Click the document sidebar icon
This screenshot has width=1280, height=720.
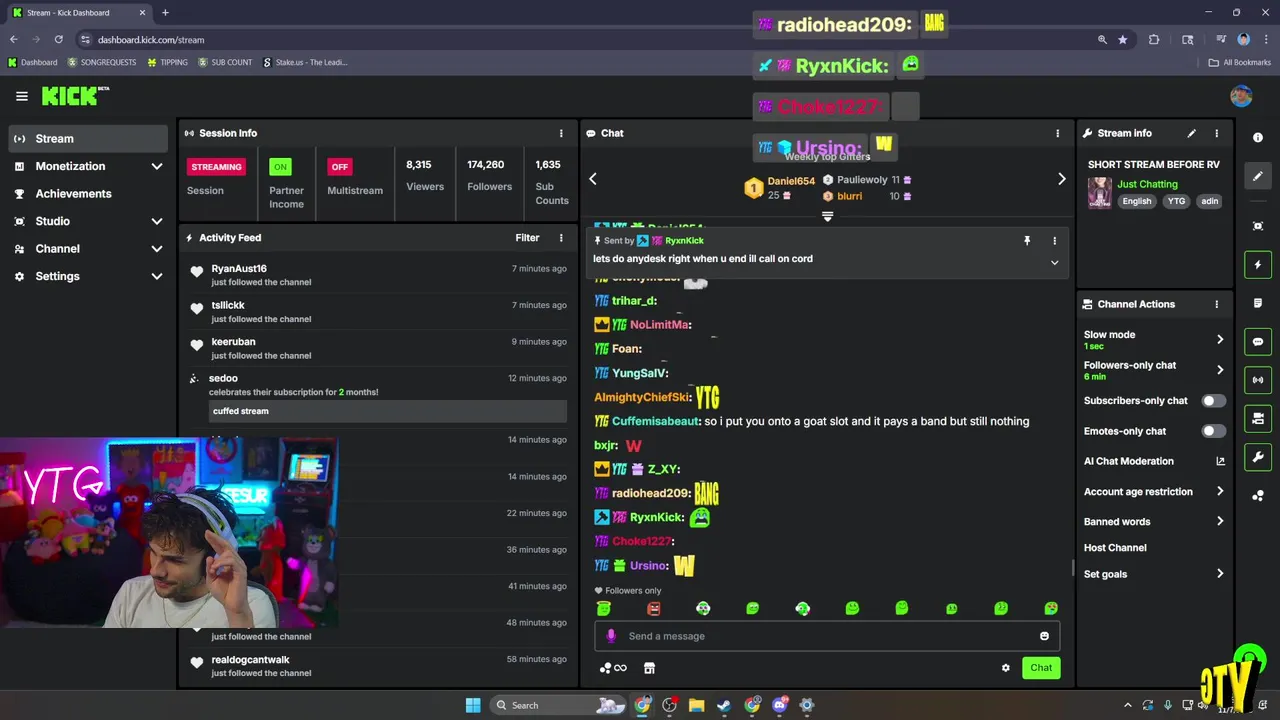pos(1258,303)
